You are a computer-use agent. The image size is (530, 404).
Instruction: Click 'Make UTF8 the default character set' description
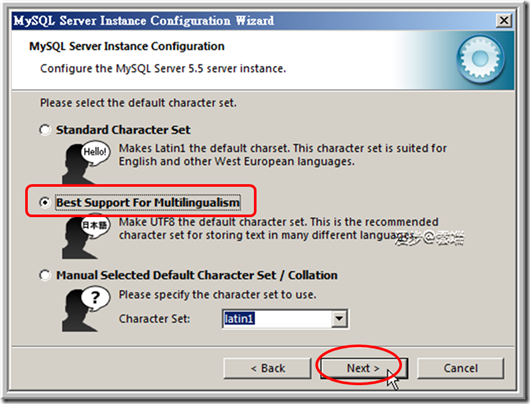tap(279, 228)
